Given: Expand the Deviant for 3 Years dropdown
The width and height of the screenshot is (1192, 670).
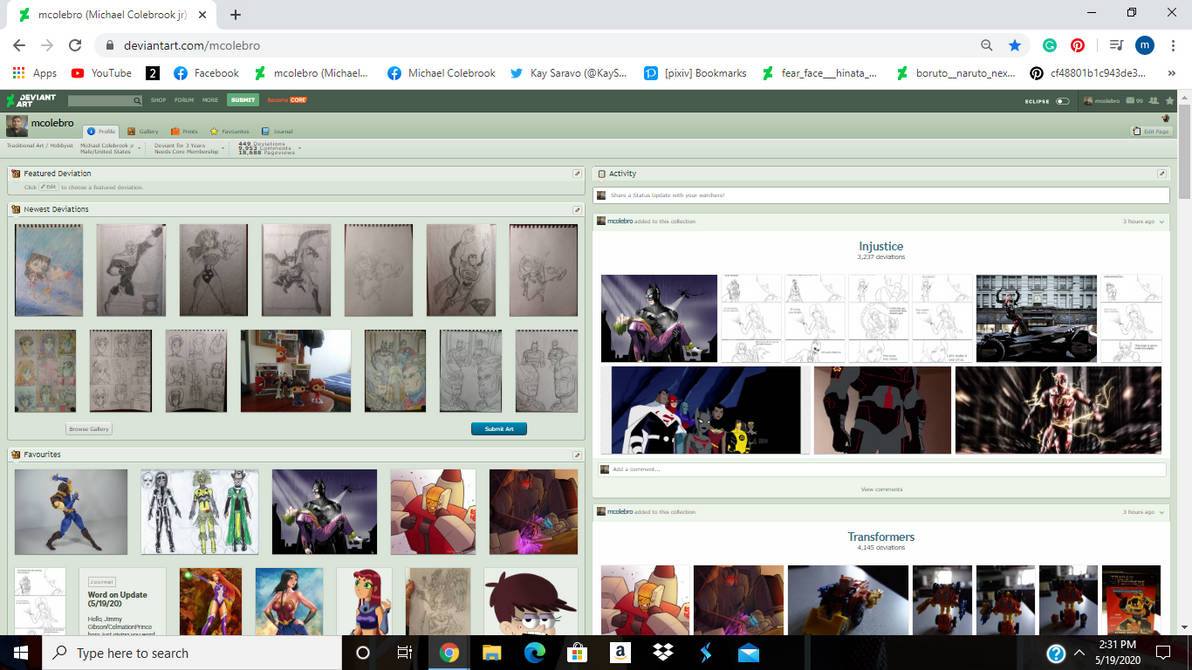Looking at the screenshot, I should click(x=223, y=148).
